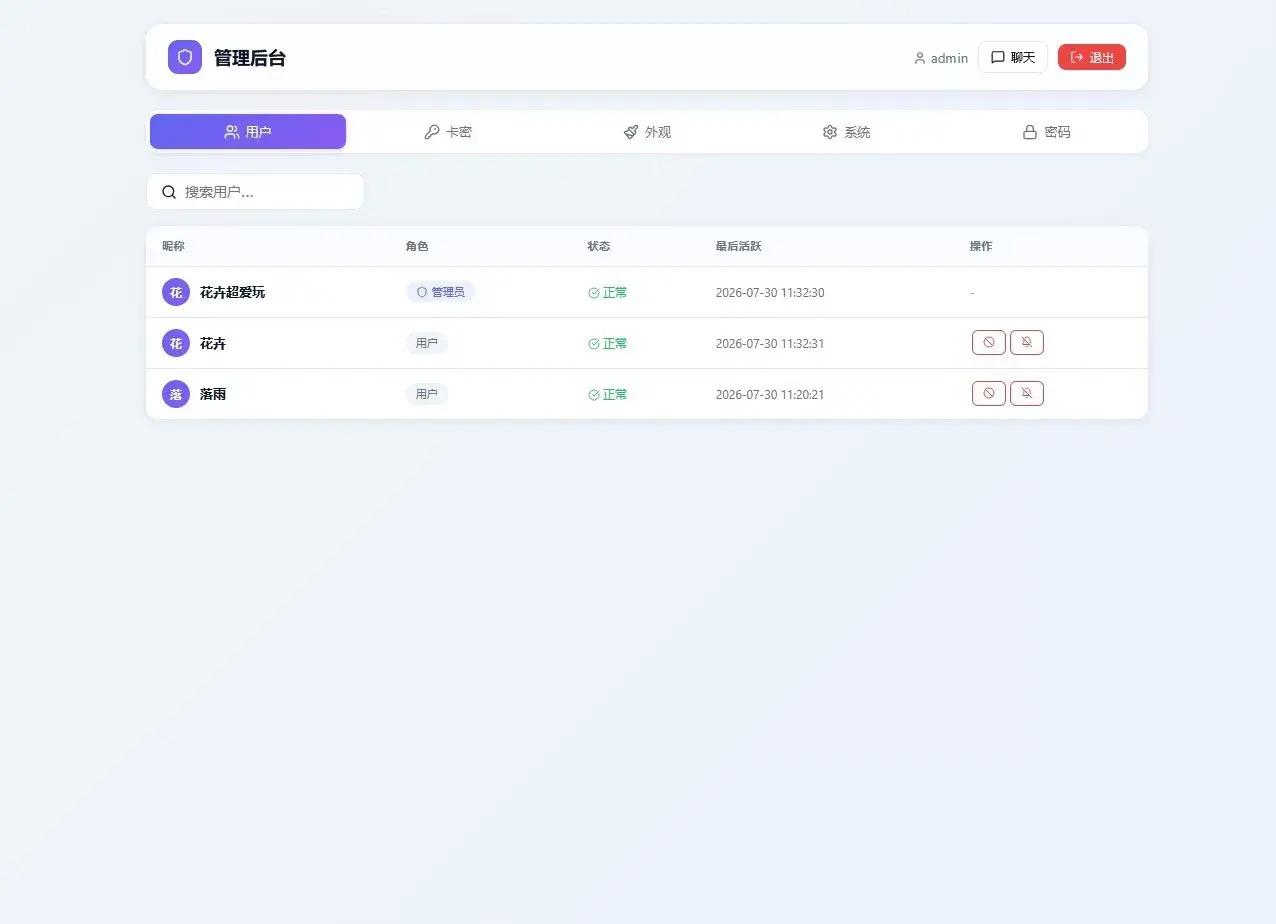Ban user 花卉 with the block icon
Screen dimensions: 1276x924
(x=989, y=343)
